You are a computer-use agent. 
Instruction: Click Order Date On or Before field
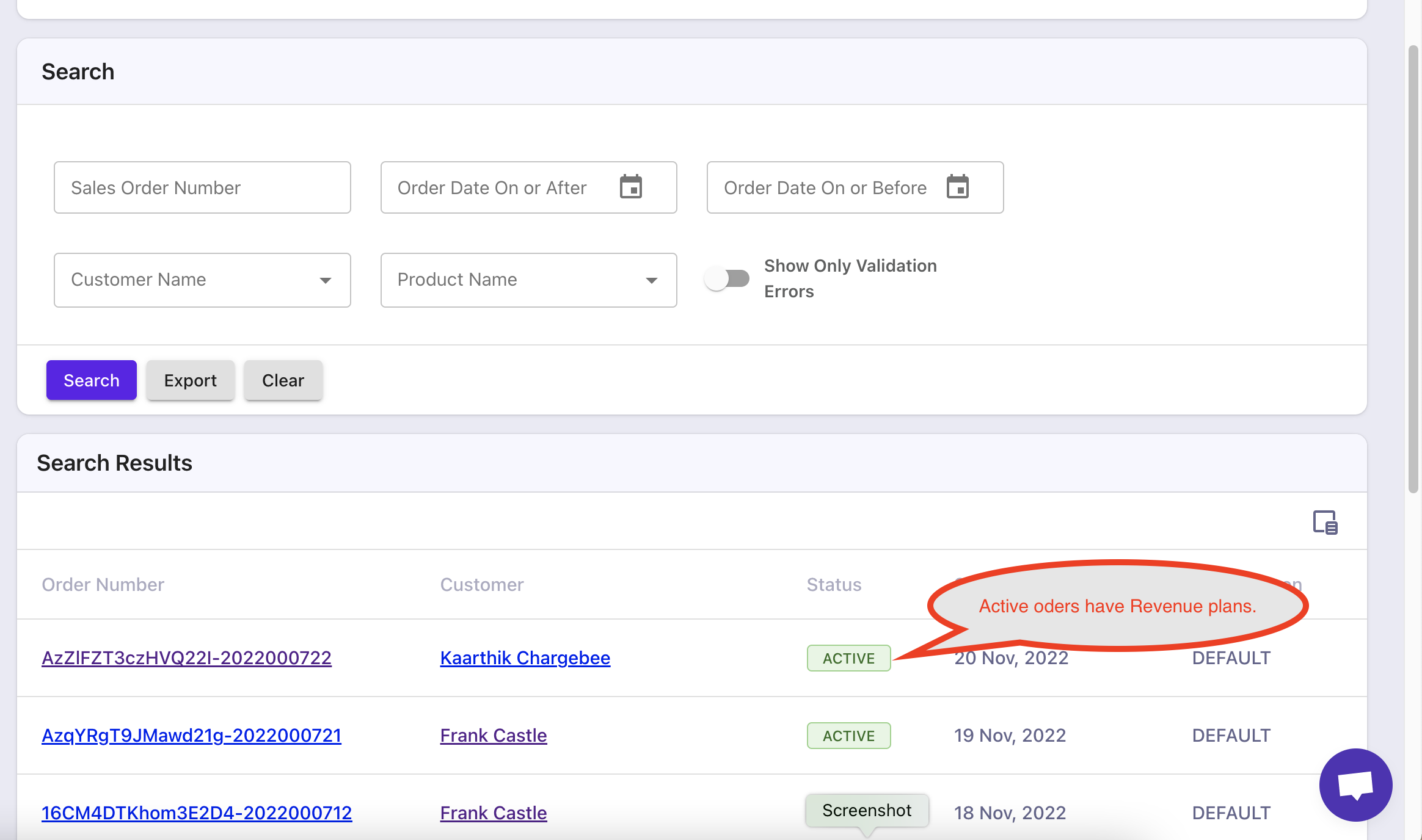pyautogui.click(x=825, y=187)
